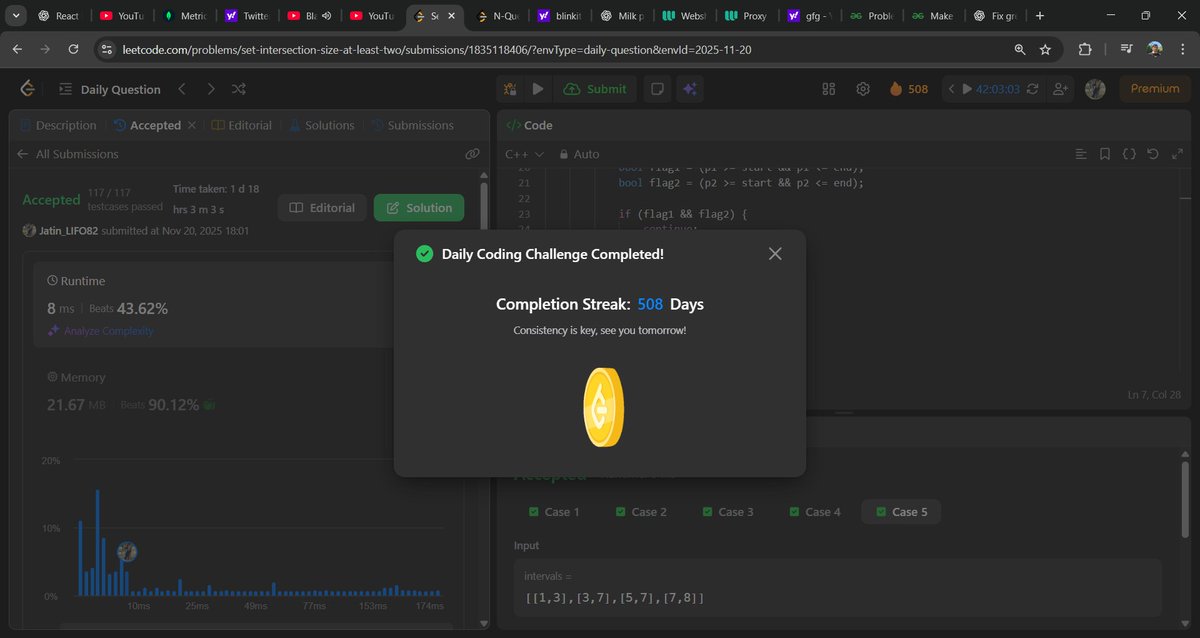Open the LeetCode settings gear
Image resolution: width=1200 pixels, height=638 pixels.
(x=862, y=88)
